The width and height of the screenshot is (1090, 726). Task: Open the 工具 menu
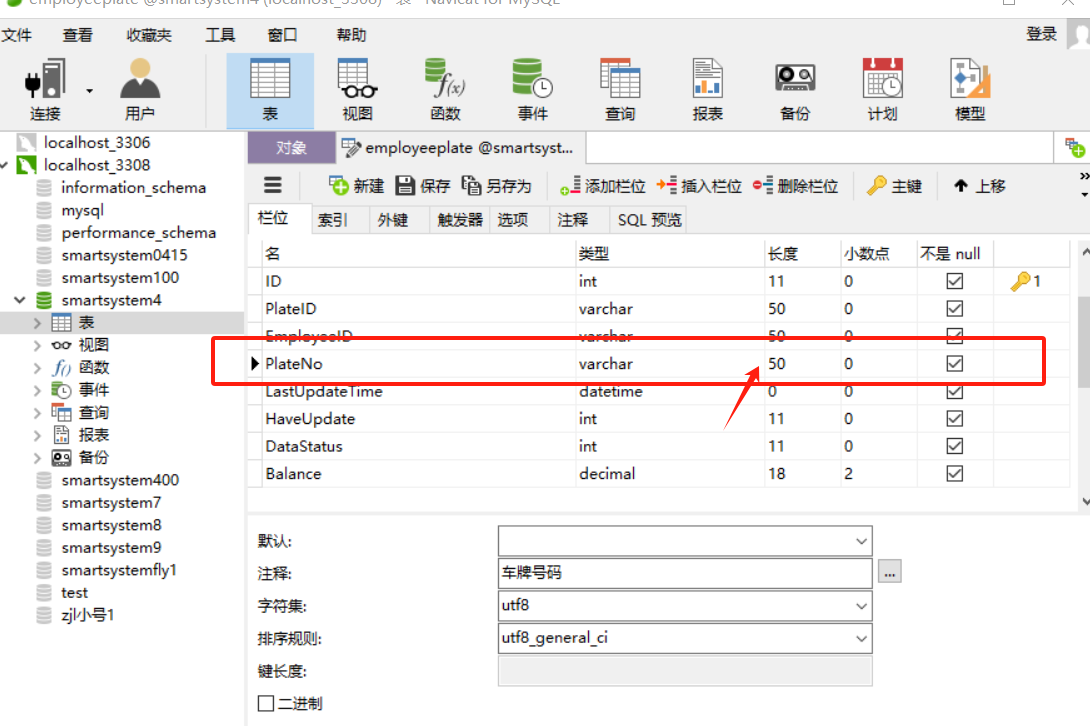pos(220,35)
